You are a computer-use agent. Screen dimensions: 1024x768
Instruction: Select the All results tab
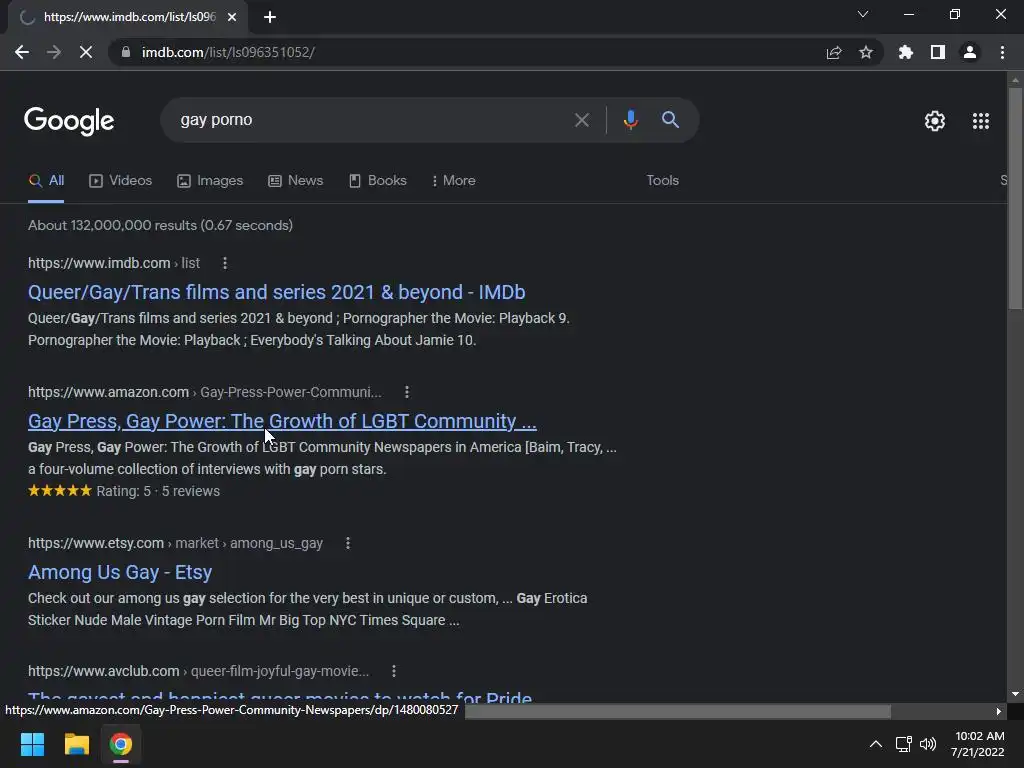[x=46, y=181]
